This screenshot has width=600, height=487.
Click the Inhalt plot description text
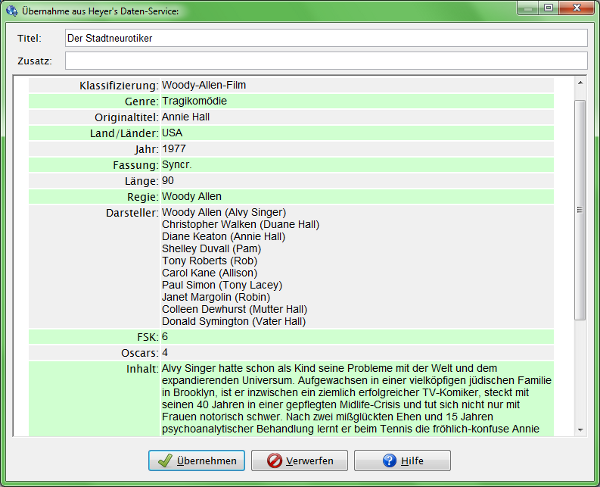point(350,400)
